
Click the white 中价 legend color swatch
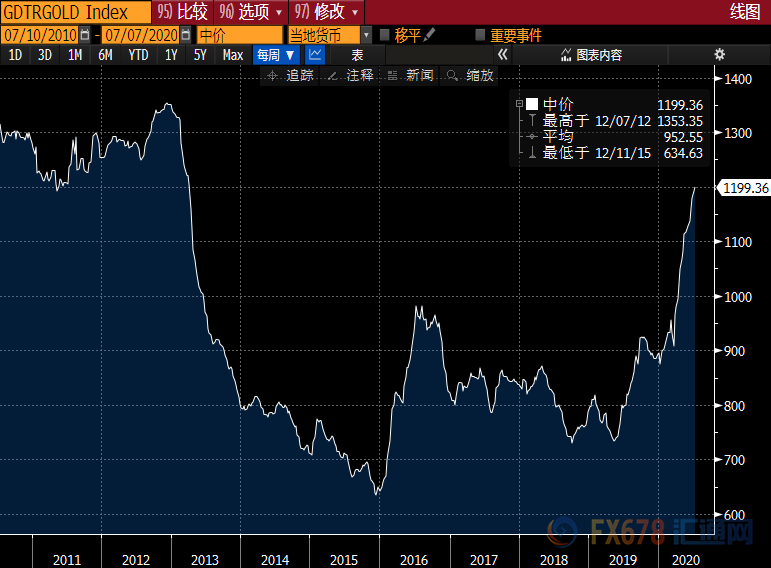(532, 104)
